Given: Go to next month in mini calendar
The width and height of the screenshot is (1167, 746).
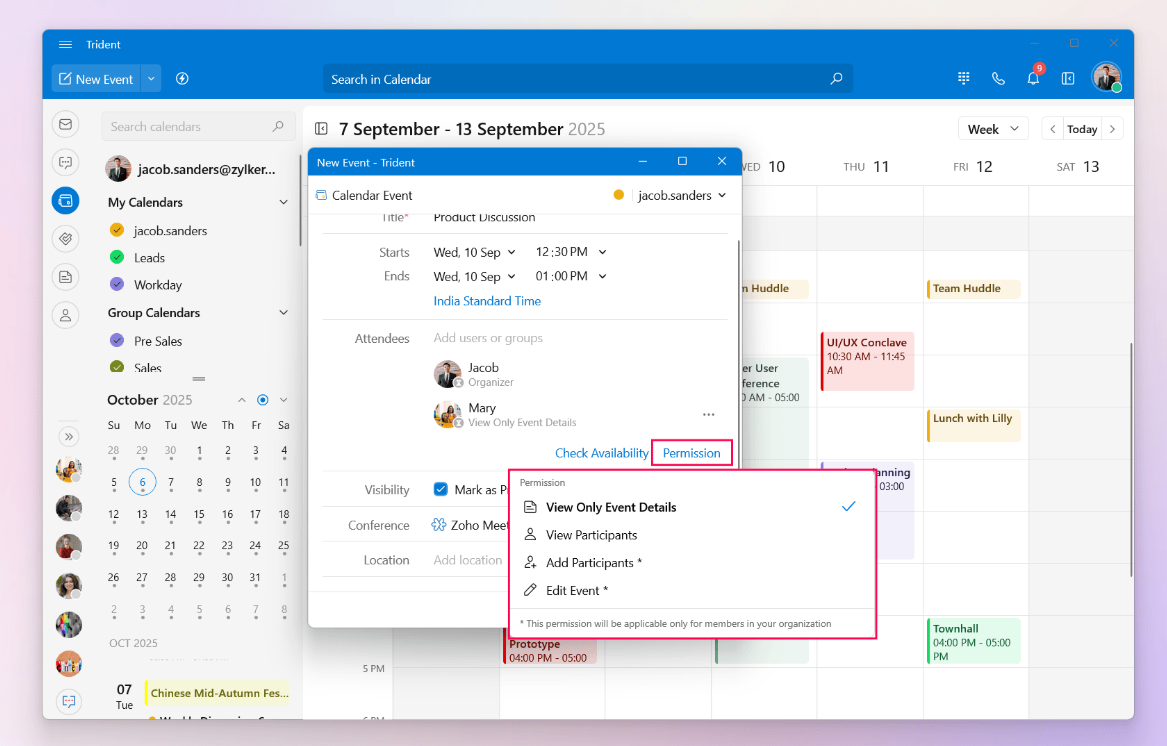Looking at the screenshot, I should click(284, 400).
